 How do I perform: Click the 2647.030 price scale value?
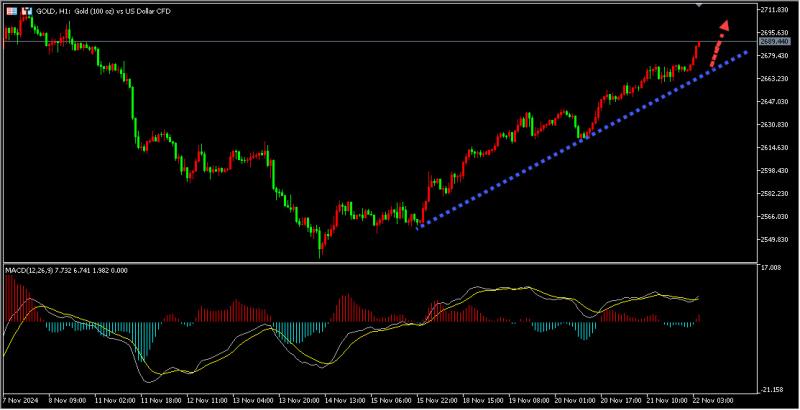pos(773,101)
